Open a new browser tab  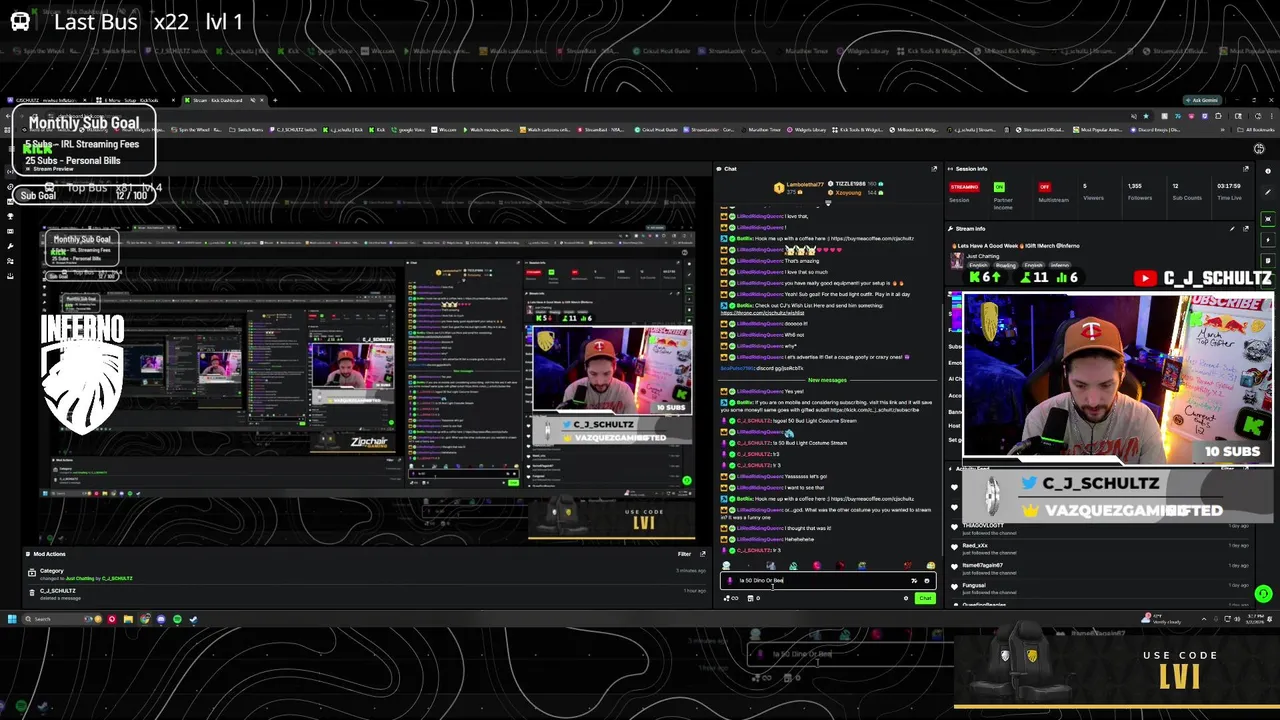pos(275,100)
